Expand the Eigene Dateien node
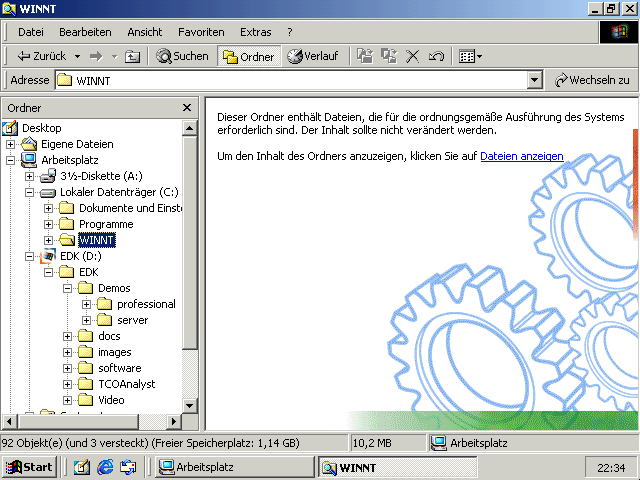Screen dimensions: 640x480 [x=10, y=144]
